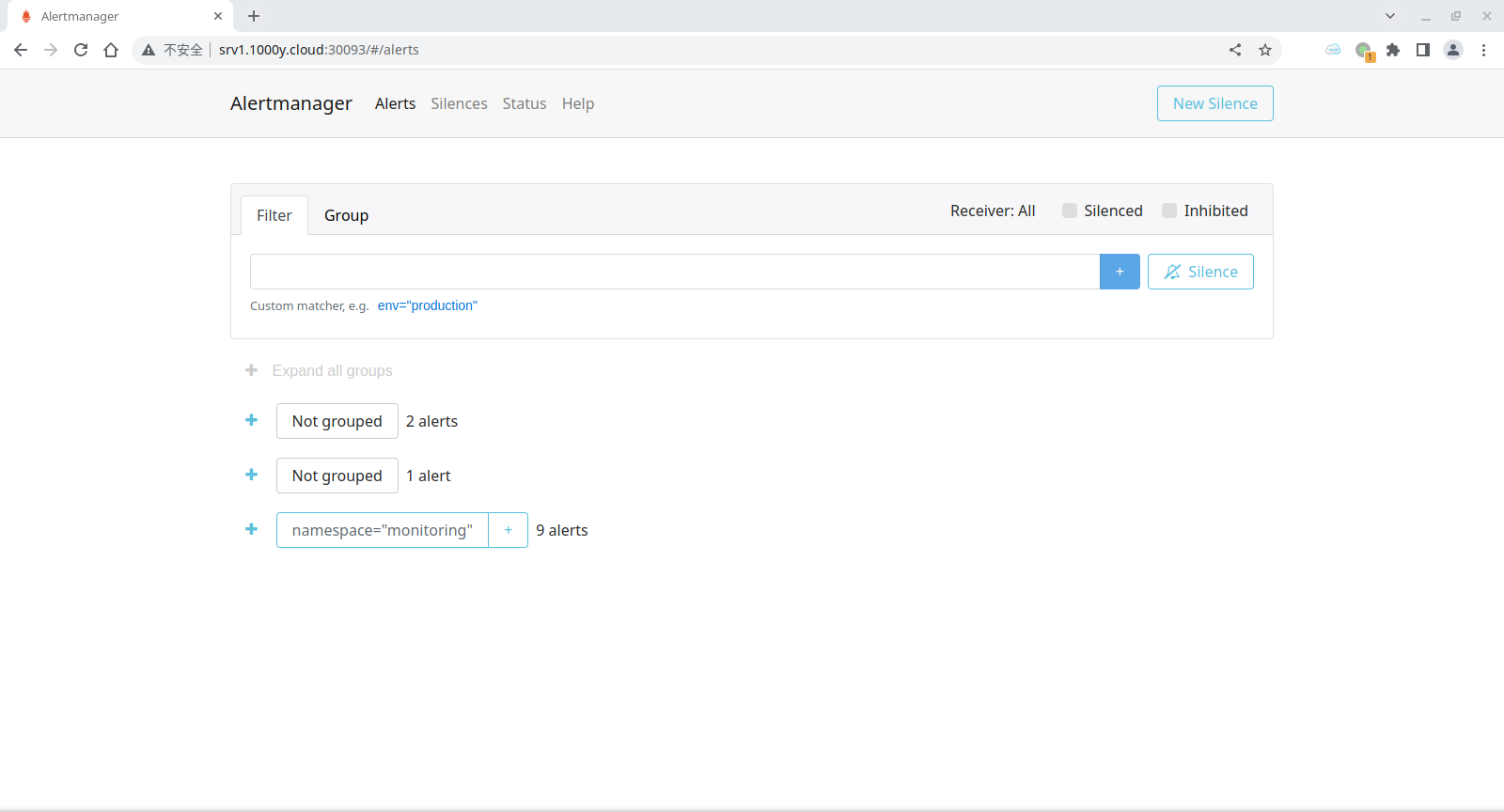This screenshot has height=812, width=1504.
Task: Click the Alertmanager brand title
Action: [x=291, y=103]
